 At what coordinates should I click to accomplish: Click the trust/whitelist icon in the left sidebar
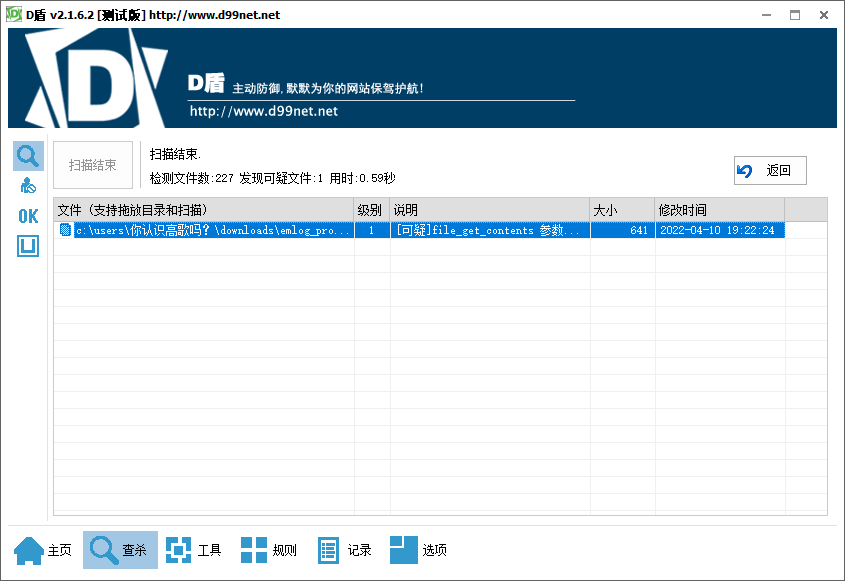(x=27, y=184)
